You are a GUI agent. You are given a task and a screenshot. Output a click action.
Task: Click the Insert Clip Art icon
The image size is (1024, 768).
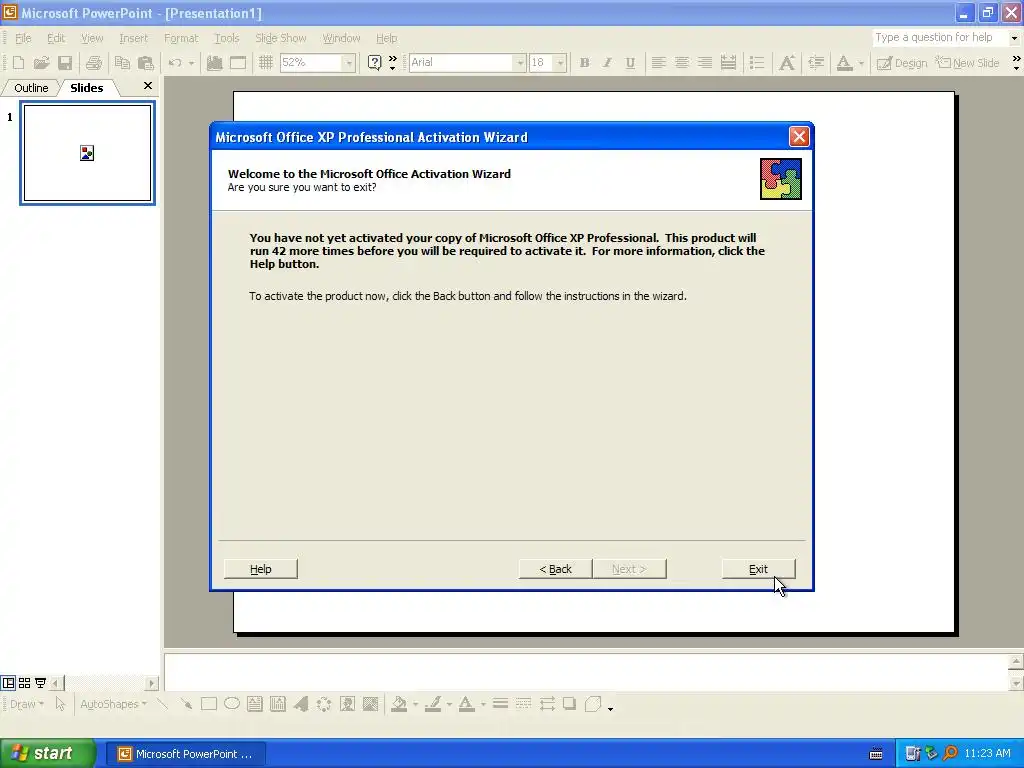pyautogui.click(x=347, y=704)
